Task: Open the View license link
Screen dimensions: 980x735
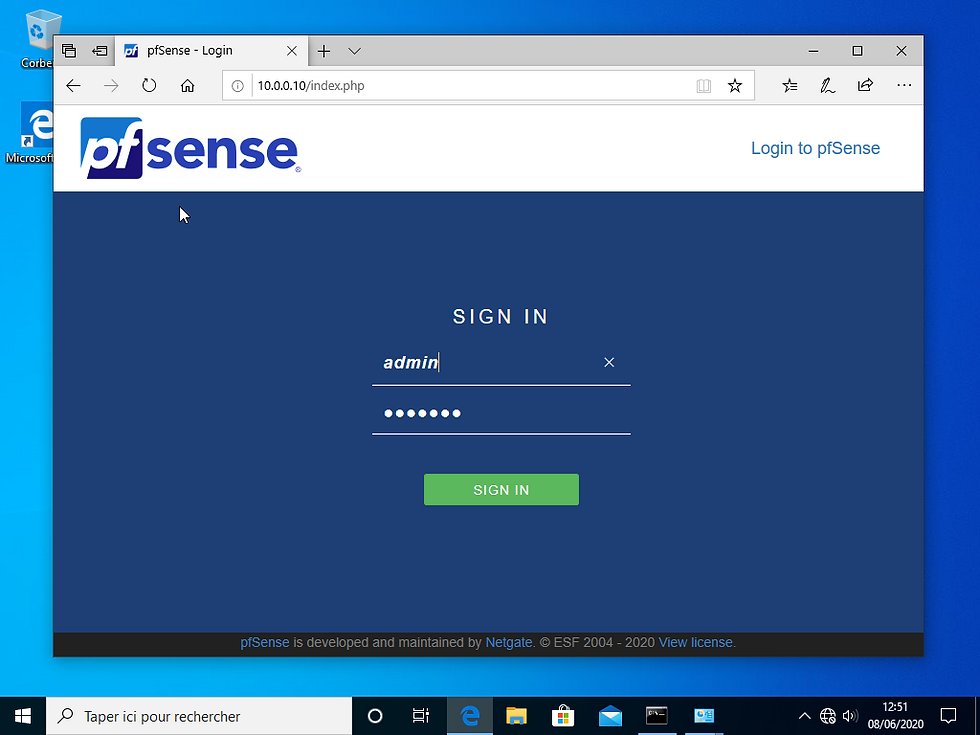Action: coord(696,642)
